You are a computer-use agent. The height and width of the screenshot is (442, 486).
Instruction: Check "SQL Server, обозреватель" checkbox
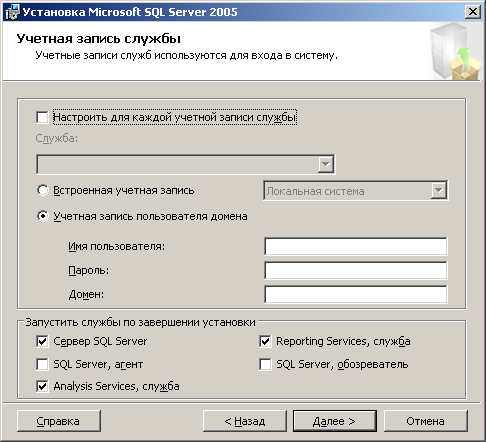(265, 364)
